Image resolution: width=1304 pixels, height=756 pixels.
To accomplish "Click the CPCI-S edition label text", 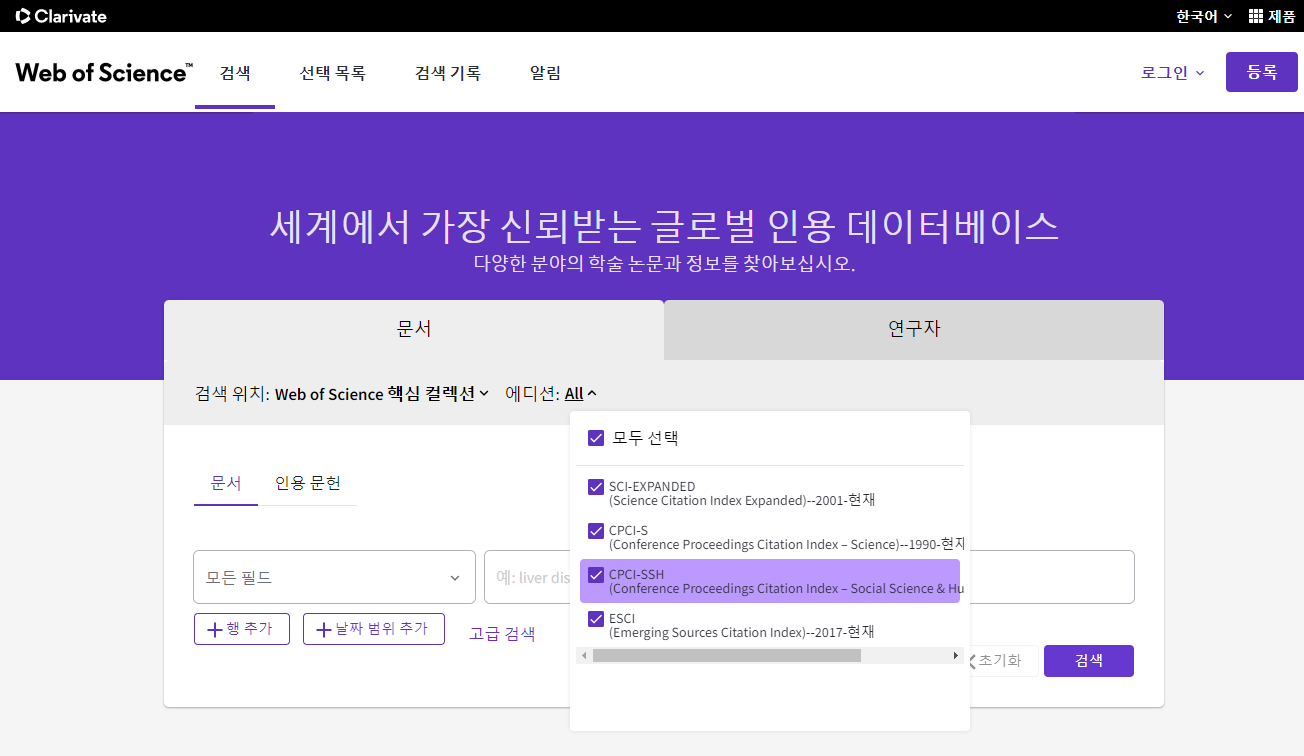I will point(629,531).
